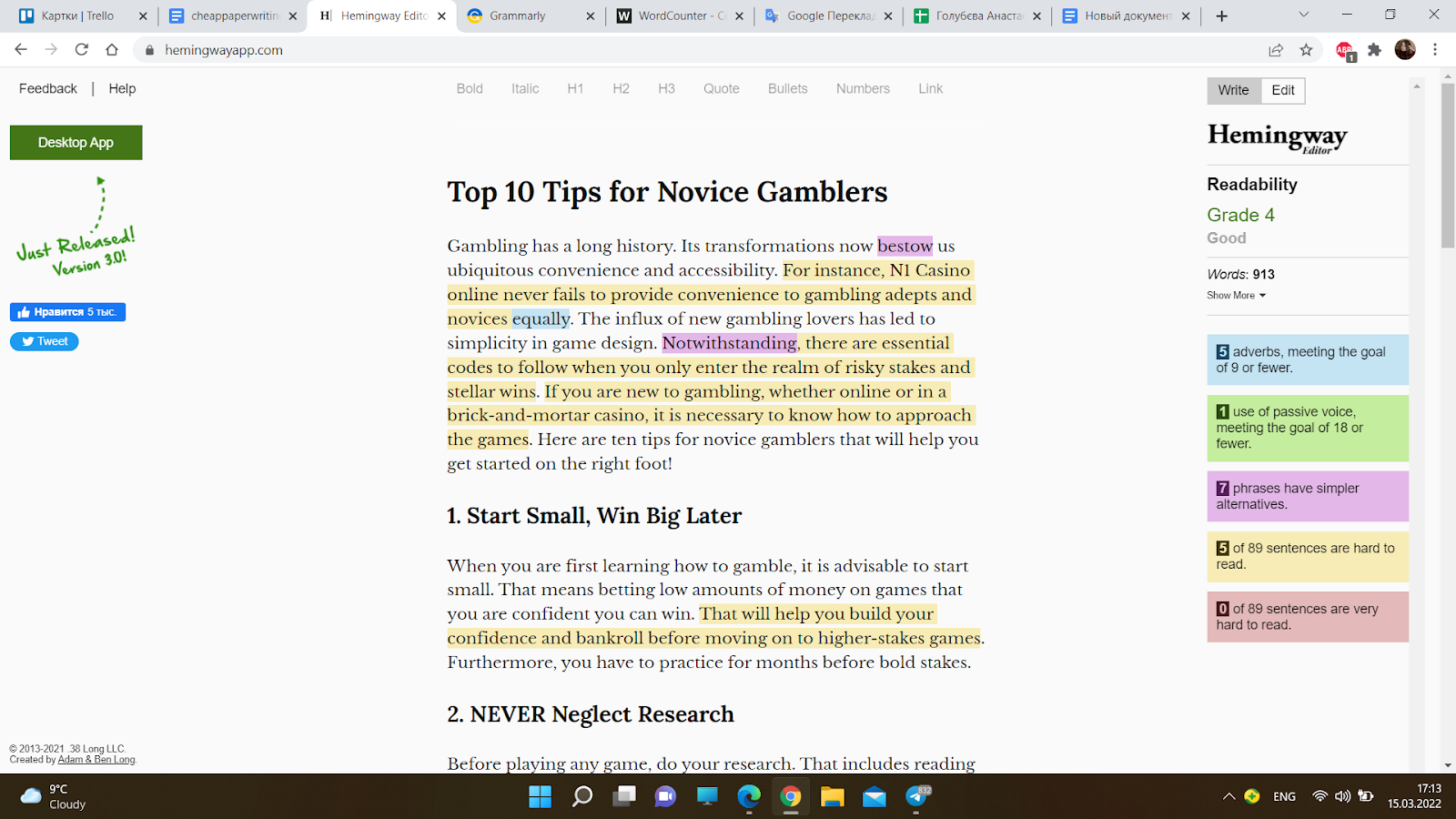
Task: Apply Quote formatting
Action: [x=722, y=88]
